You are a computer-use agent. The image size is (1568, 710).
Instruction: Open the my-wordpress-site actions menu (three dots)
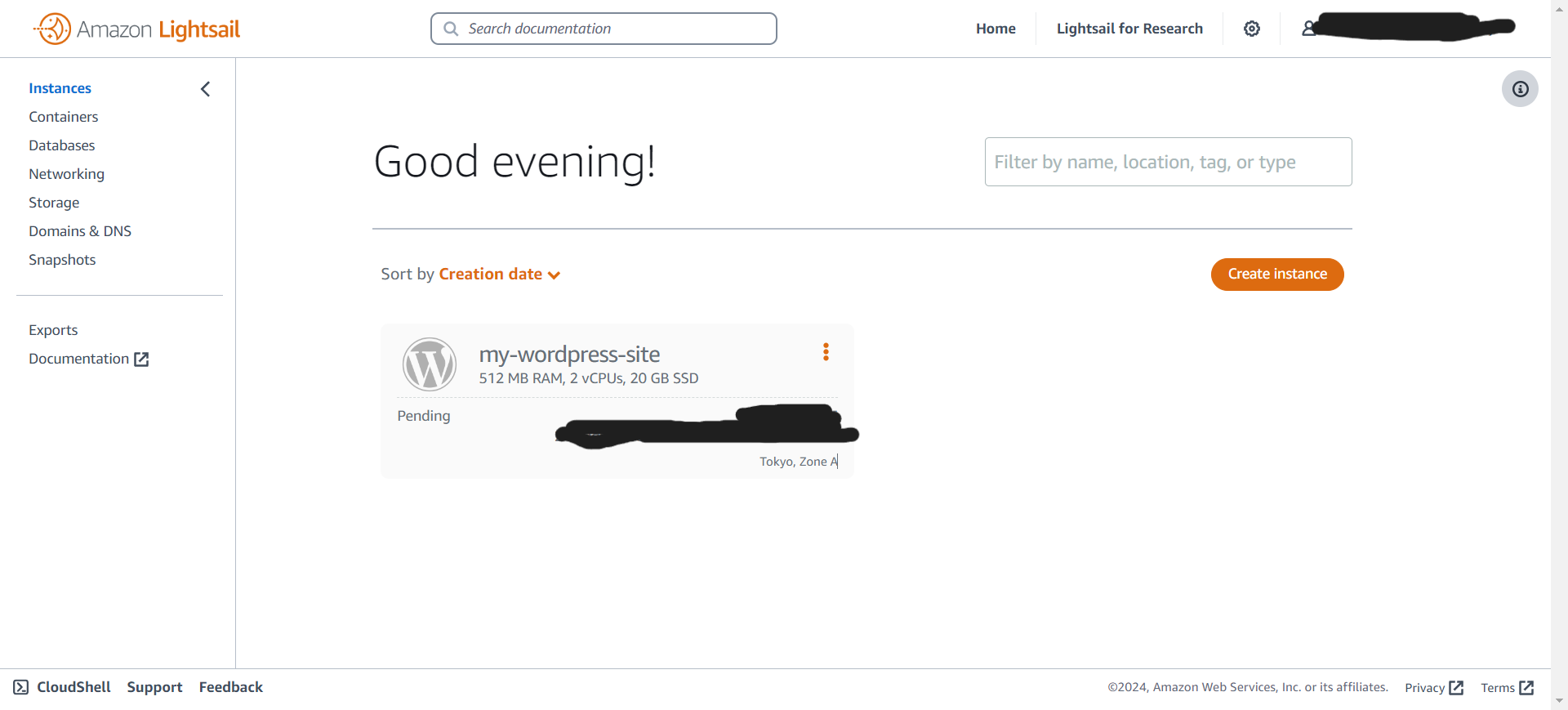tap(826, 352)
